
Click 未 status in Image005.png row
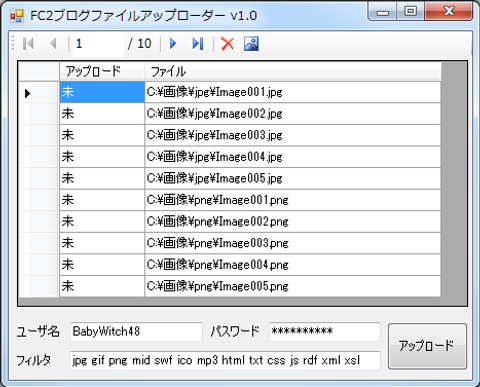[x=102, y=286]
